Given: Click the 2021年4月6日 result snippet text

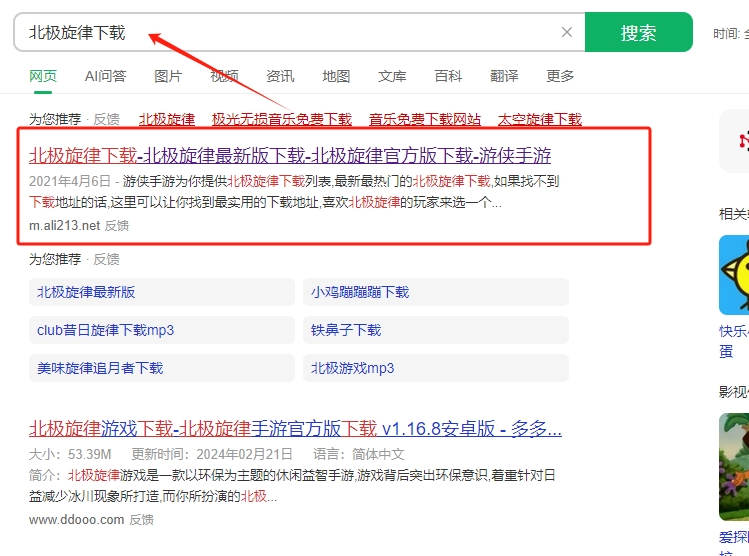Looking at the screenshot, I should (294, 192).
